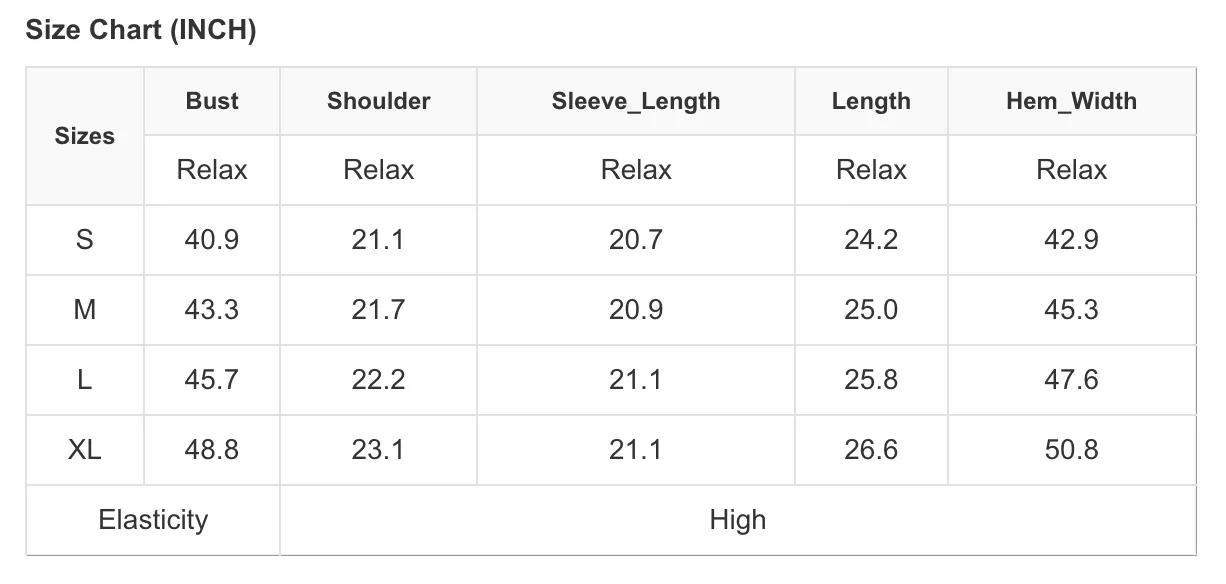The width and height of the screenshot is (1226, 584).
Task: Select length value 25.8 for size L
Action: click(x=871, y=380)
